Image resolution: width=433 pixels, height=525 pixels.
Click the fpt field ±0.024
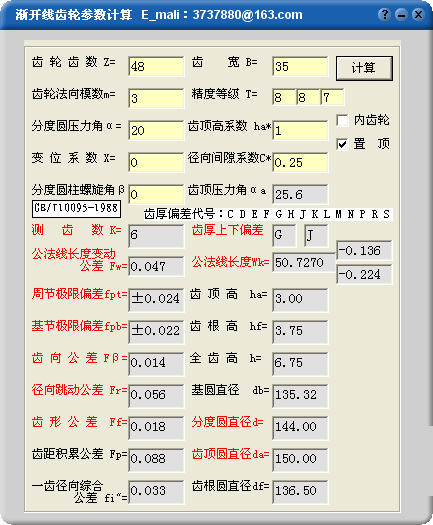pyautogui.click(x=156, y=299)
